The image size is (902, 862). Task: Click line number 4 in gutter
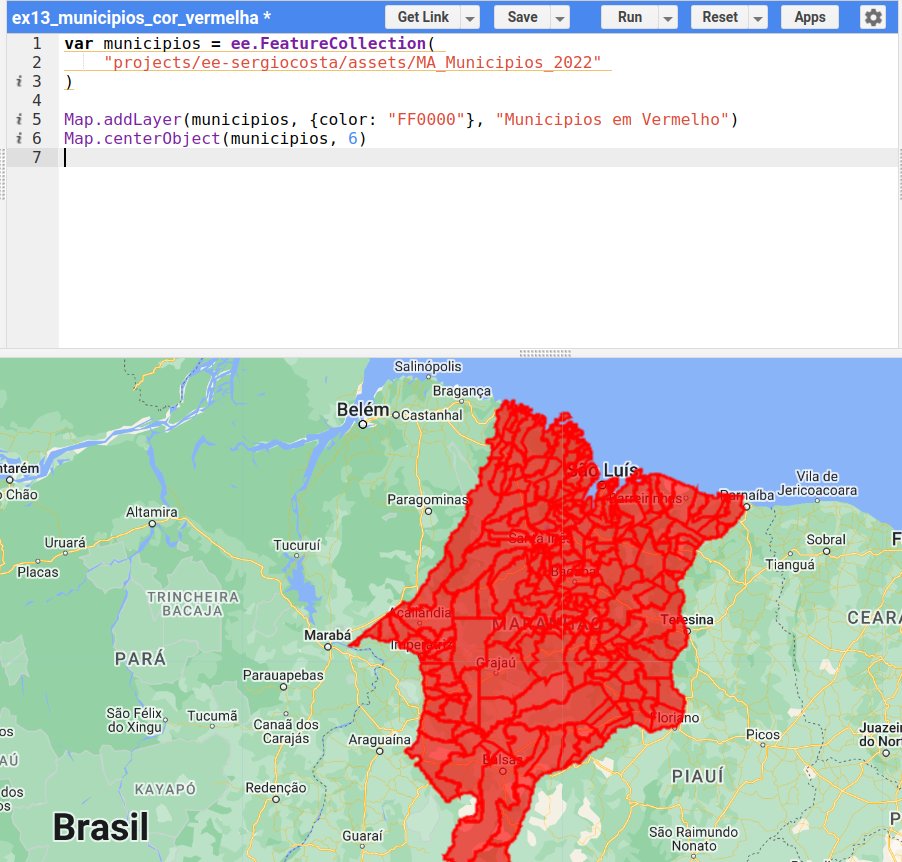pyautogui.click(x=37, y=100)
